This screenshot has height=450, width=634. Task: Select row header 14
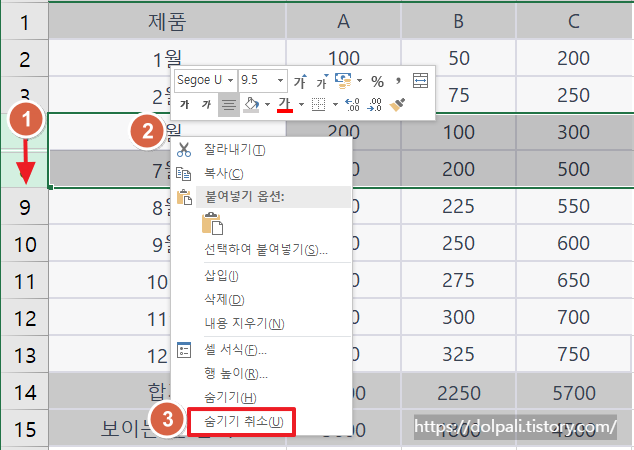[24, 392]
